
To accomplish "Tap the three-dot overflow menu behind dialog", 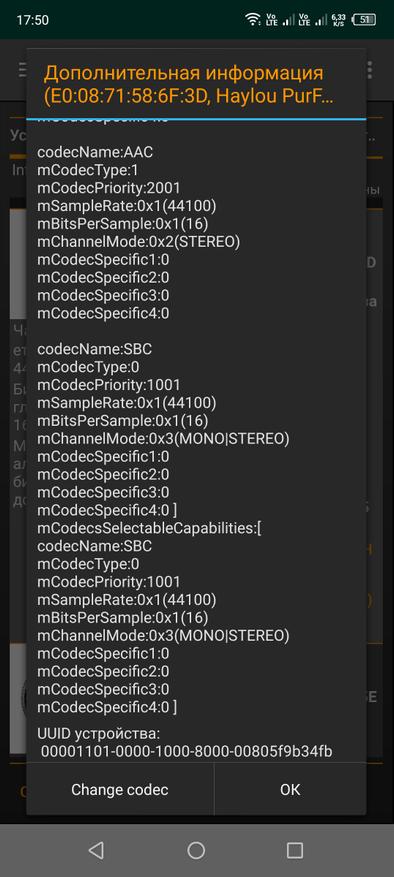I will 370,70.
